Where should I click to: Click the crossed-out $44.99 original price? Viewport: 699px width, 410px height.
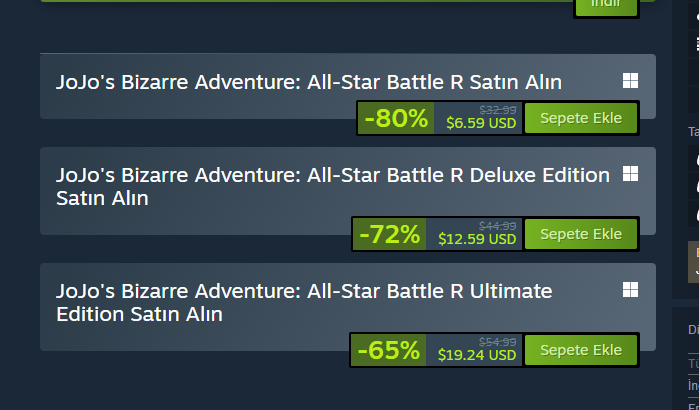point(498,225)
